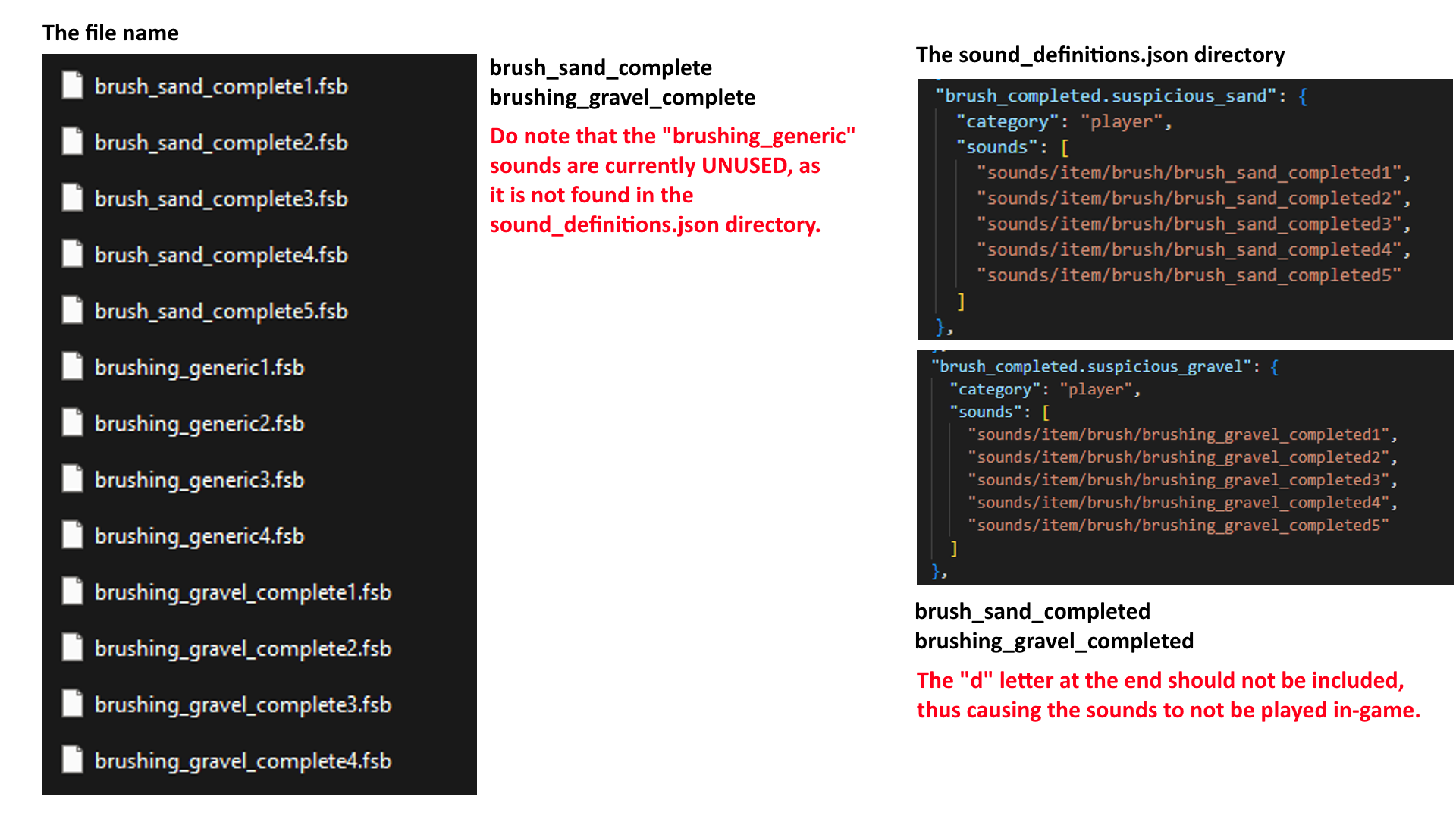Select the brushing_generic4.fsb file entry
This screenshot has width=1456, height=819.
pyautogui.click(x=199, y=536)
